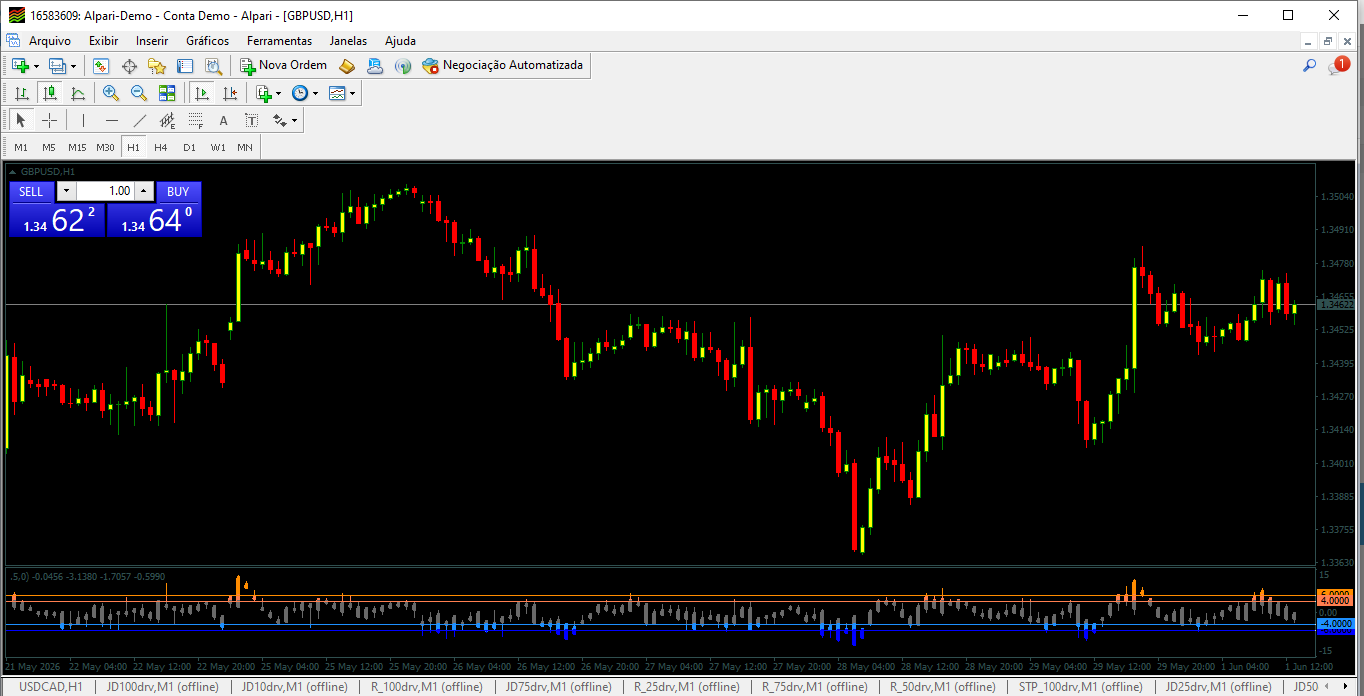Switch to candlestick chart display
This screenshot has height=696, width=1364.
49,93
